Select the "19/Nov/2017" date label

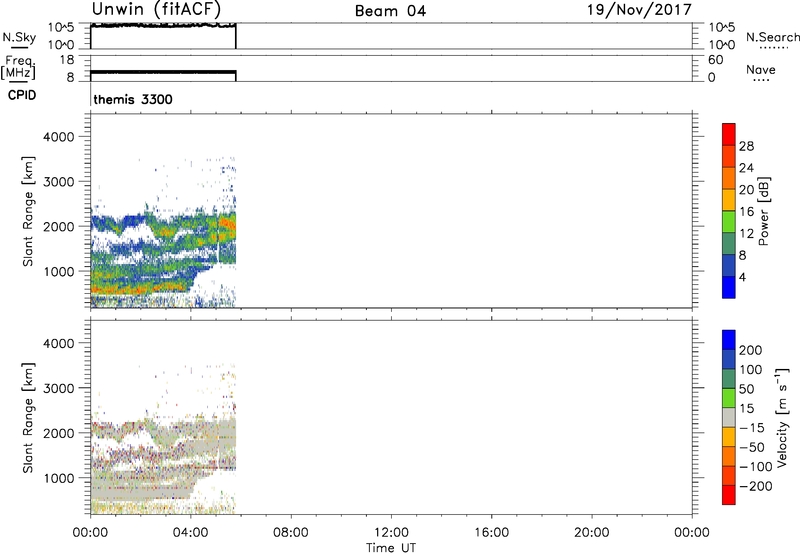coord(639,9)
